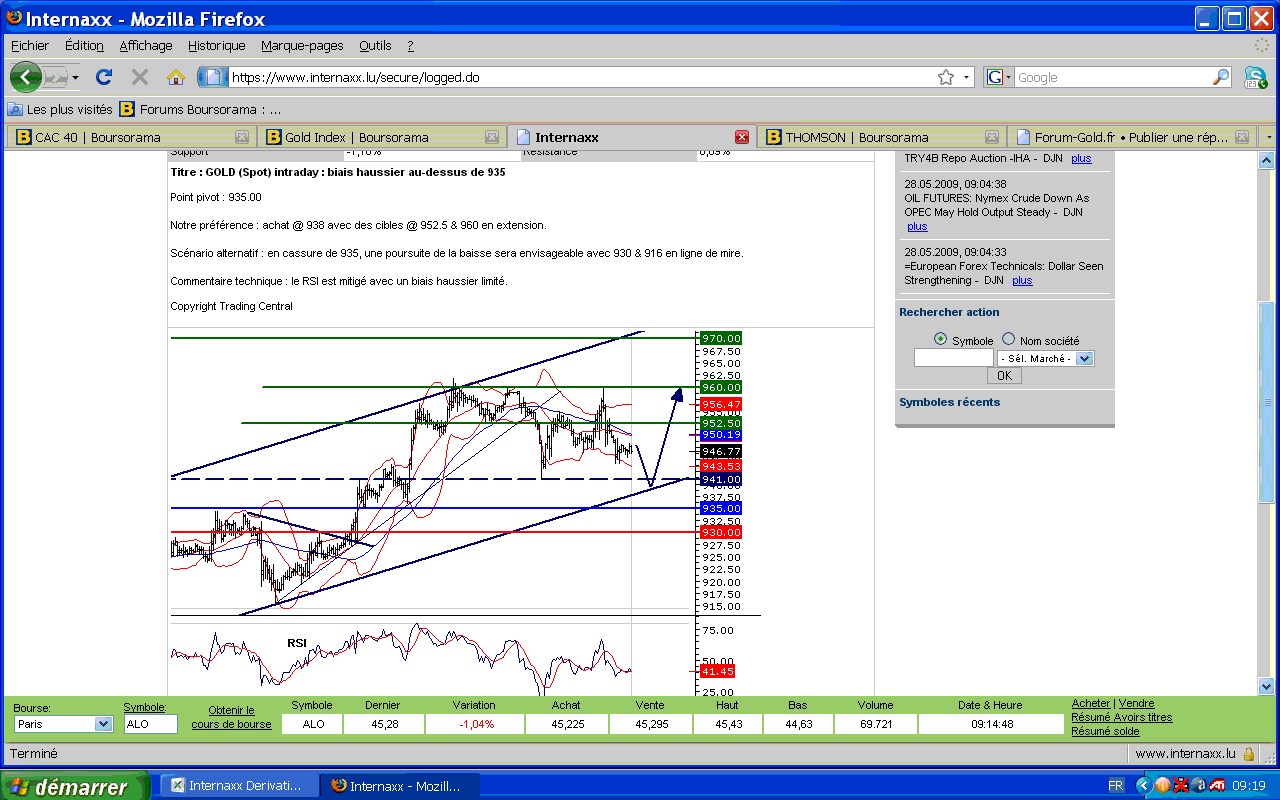The height and width of the screenshot is (800, 1280).
Task: Click the Acheter link
Action: click(x=1091, y=704)
